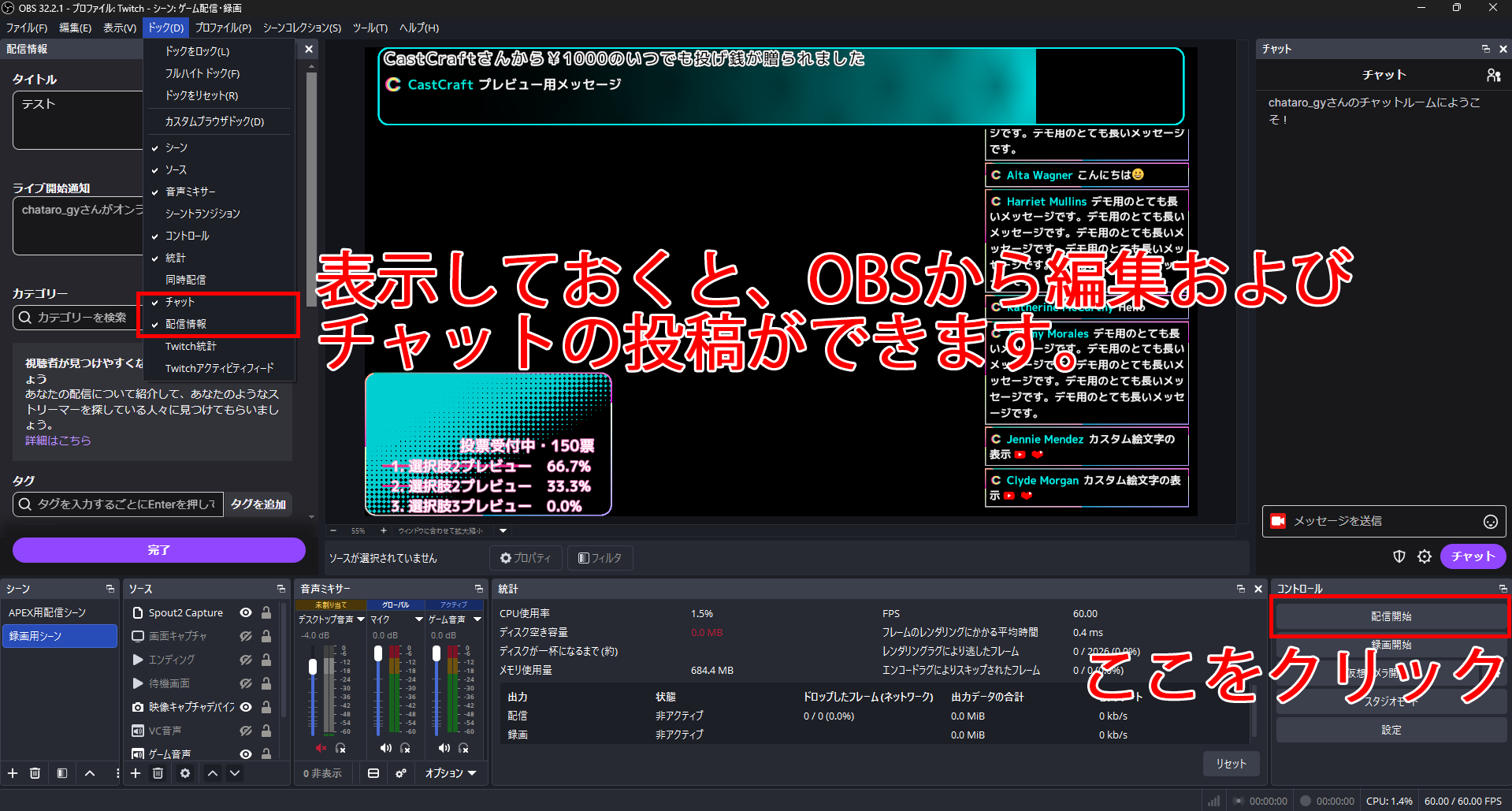This screenshot has width=1512, height=811.
Task: Float the ソース dock panel
Action: tap(281, 589)
